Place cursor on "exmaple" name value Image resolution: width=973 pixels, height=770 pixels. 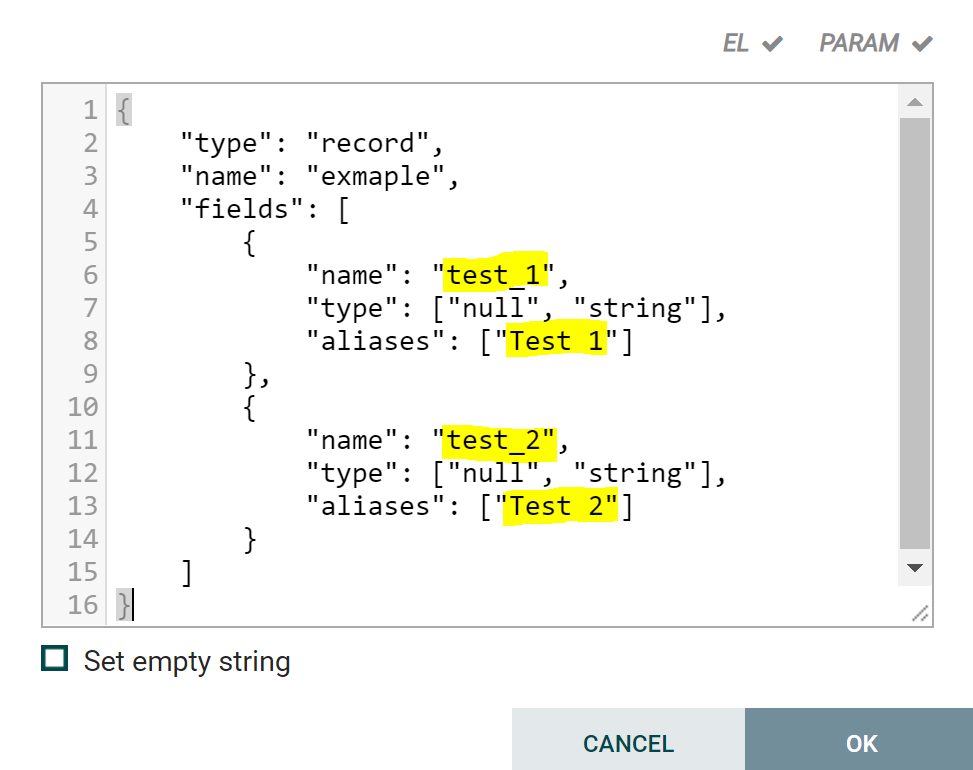[375, 176]
